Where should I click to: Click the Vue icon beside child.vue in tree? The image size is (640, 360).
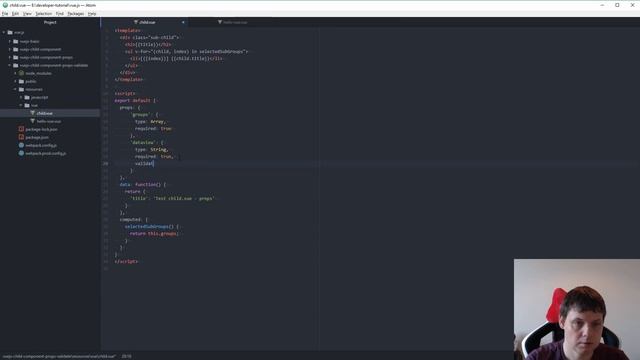[x=33, y=113]
